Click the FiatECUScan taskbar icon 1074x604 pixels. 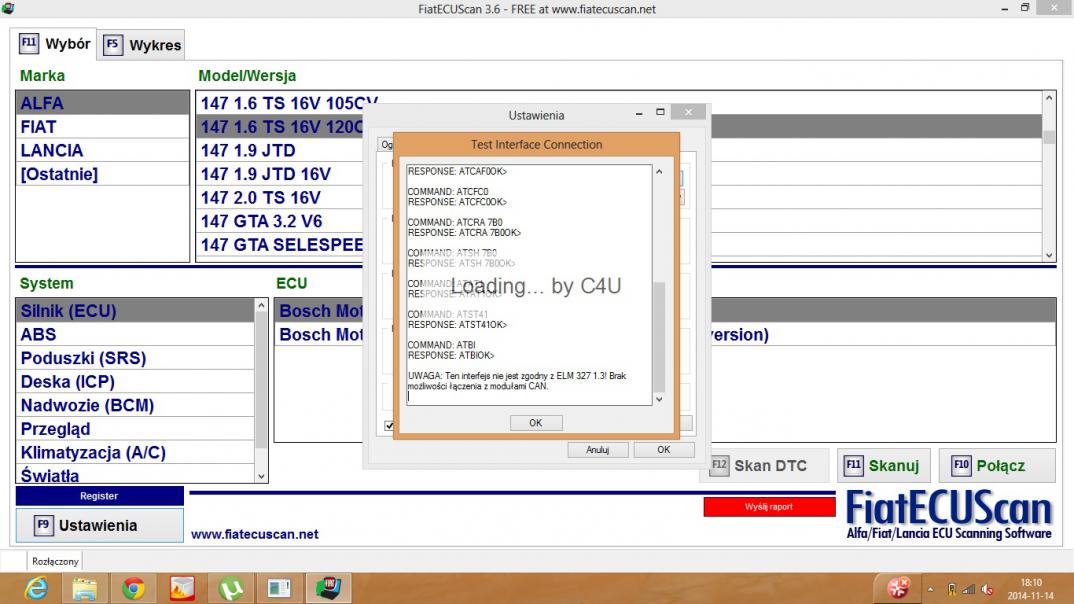[329, 588]
